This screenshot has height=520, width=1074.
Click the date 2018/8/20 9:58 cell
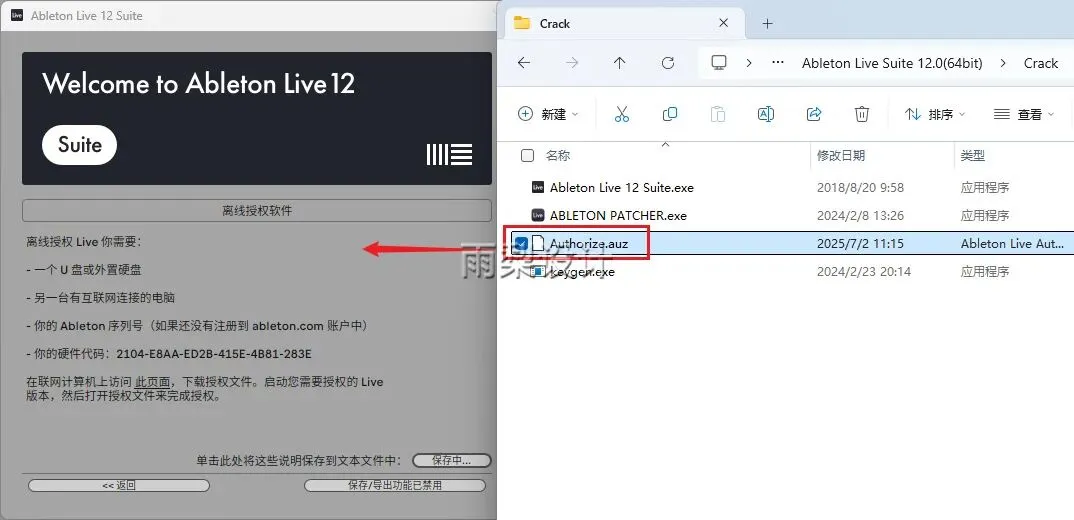point(860,187)
